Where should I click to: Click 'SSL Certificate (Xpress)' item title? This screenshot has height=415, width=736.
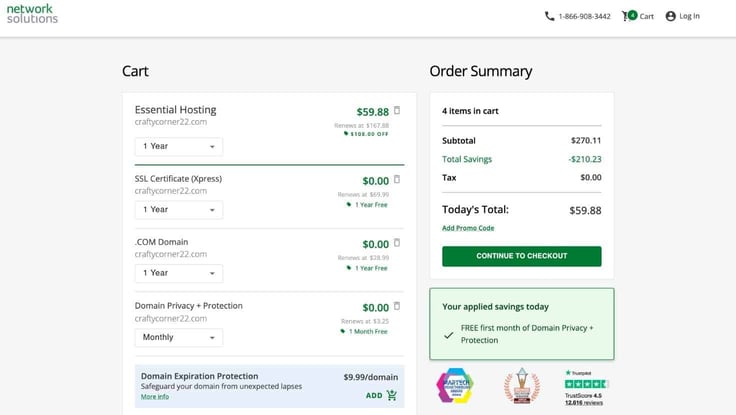(x=178, y=179)
